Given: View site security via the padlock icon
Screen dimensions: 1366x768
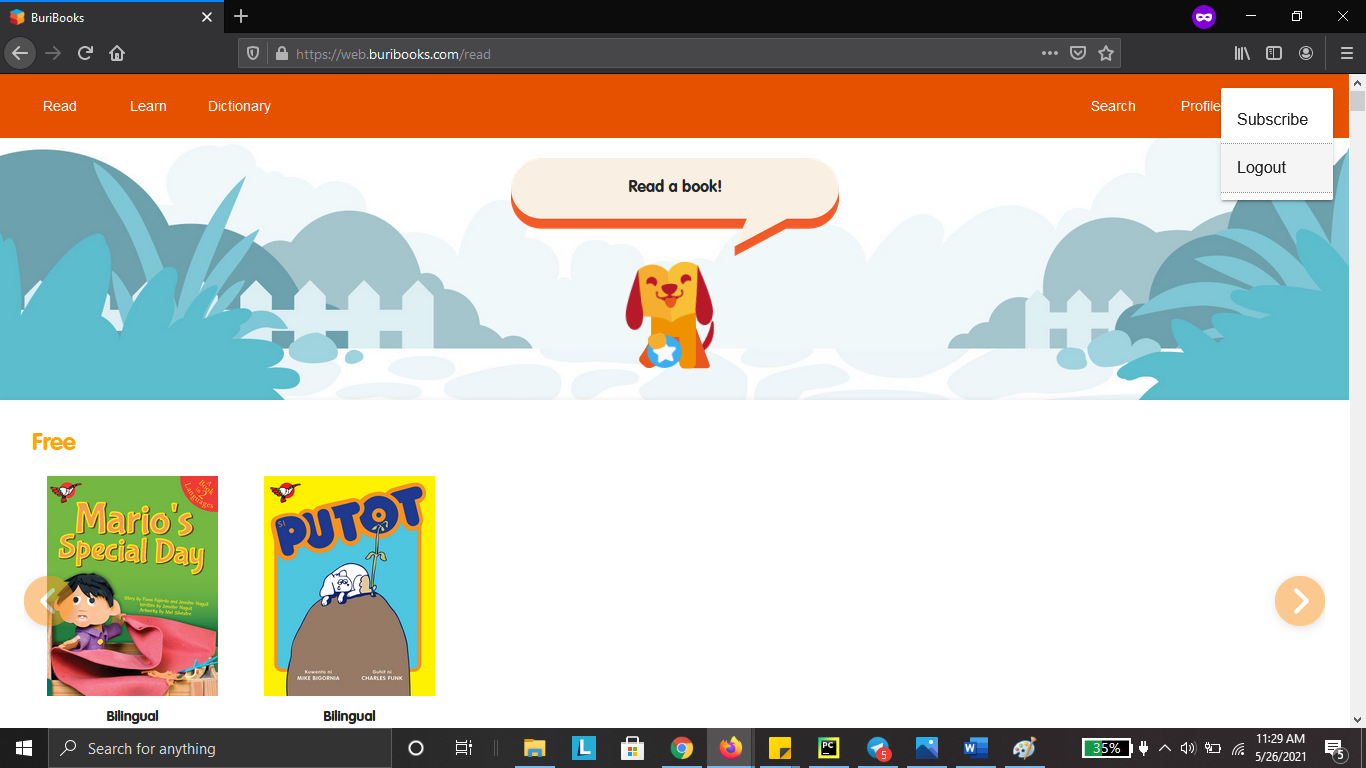Looking at the screenshot, I should [x=281, y=54].
